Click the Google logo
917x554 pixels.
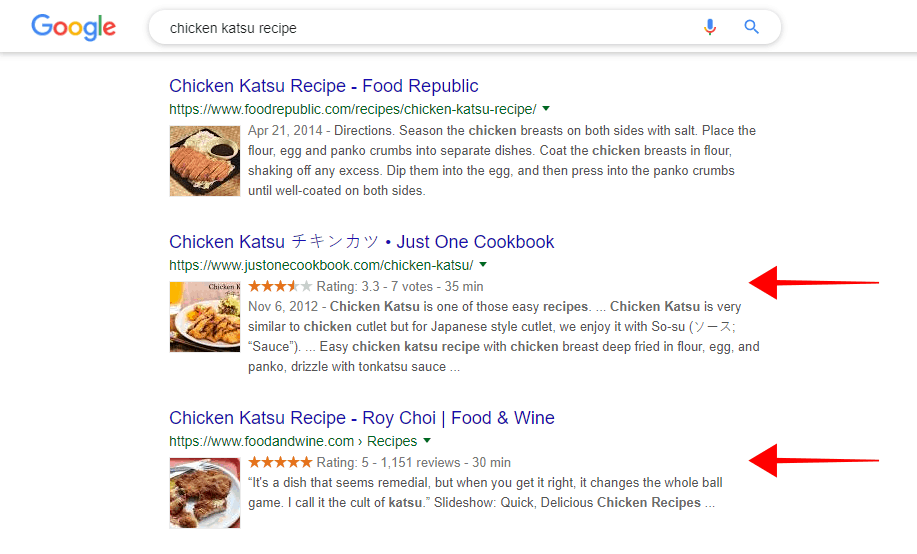pyautogui.click(x=73, y=27)
